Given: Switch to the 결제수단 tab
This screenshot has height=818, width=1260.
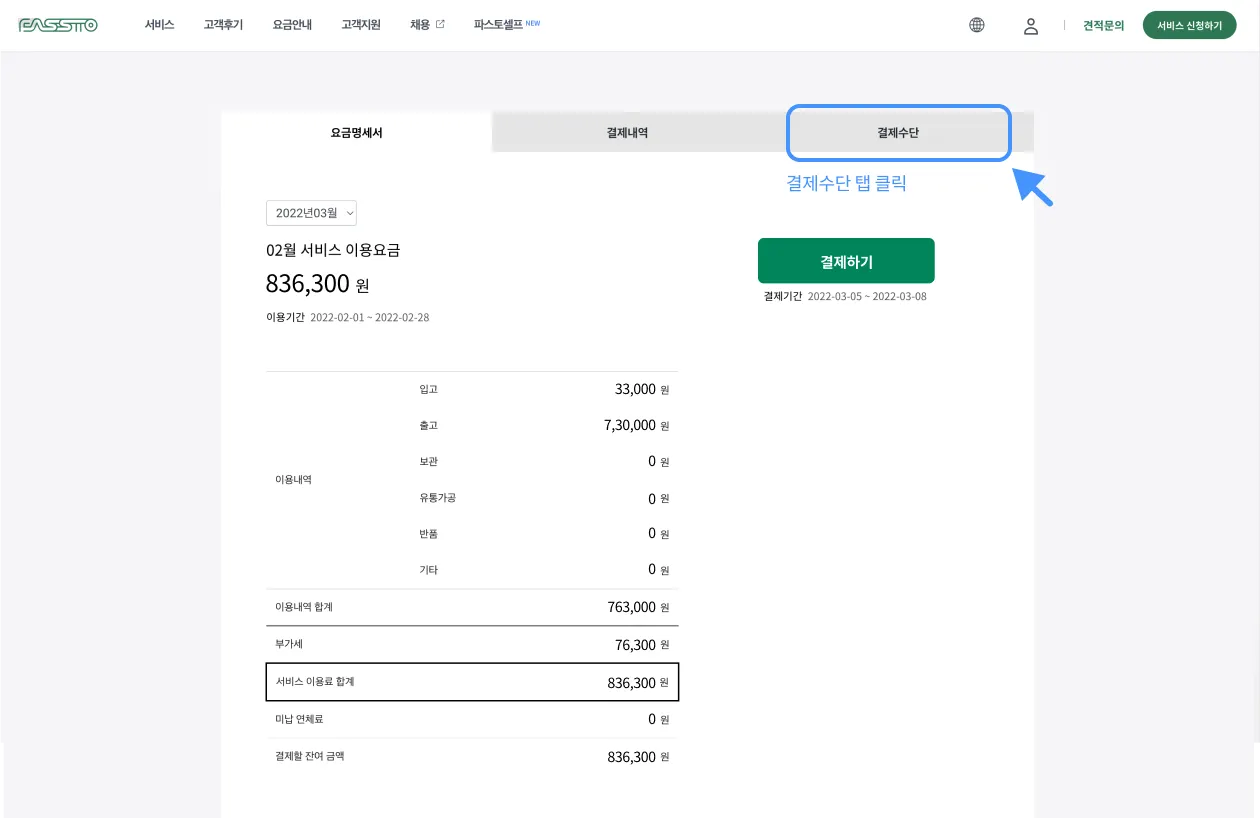Looking at the screenshot, I should [898, 132].
